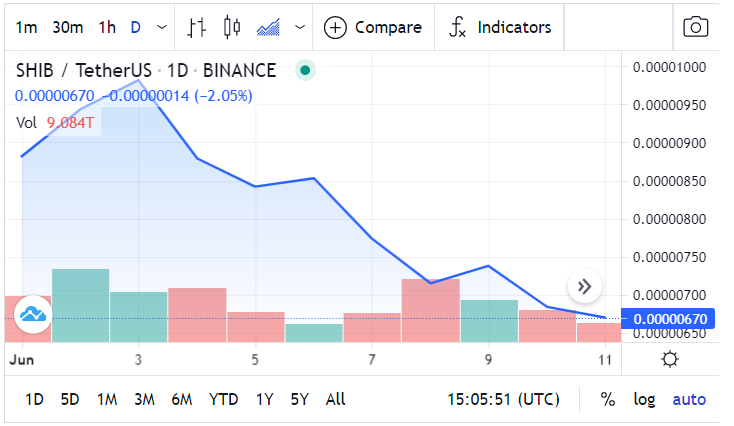Click the cloud TradingView logo icon
Screen dimensions: 734x426
pyautogui.click(x=33, y=314)
